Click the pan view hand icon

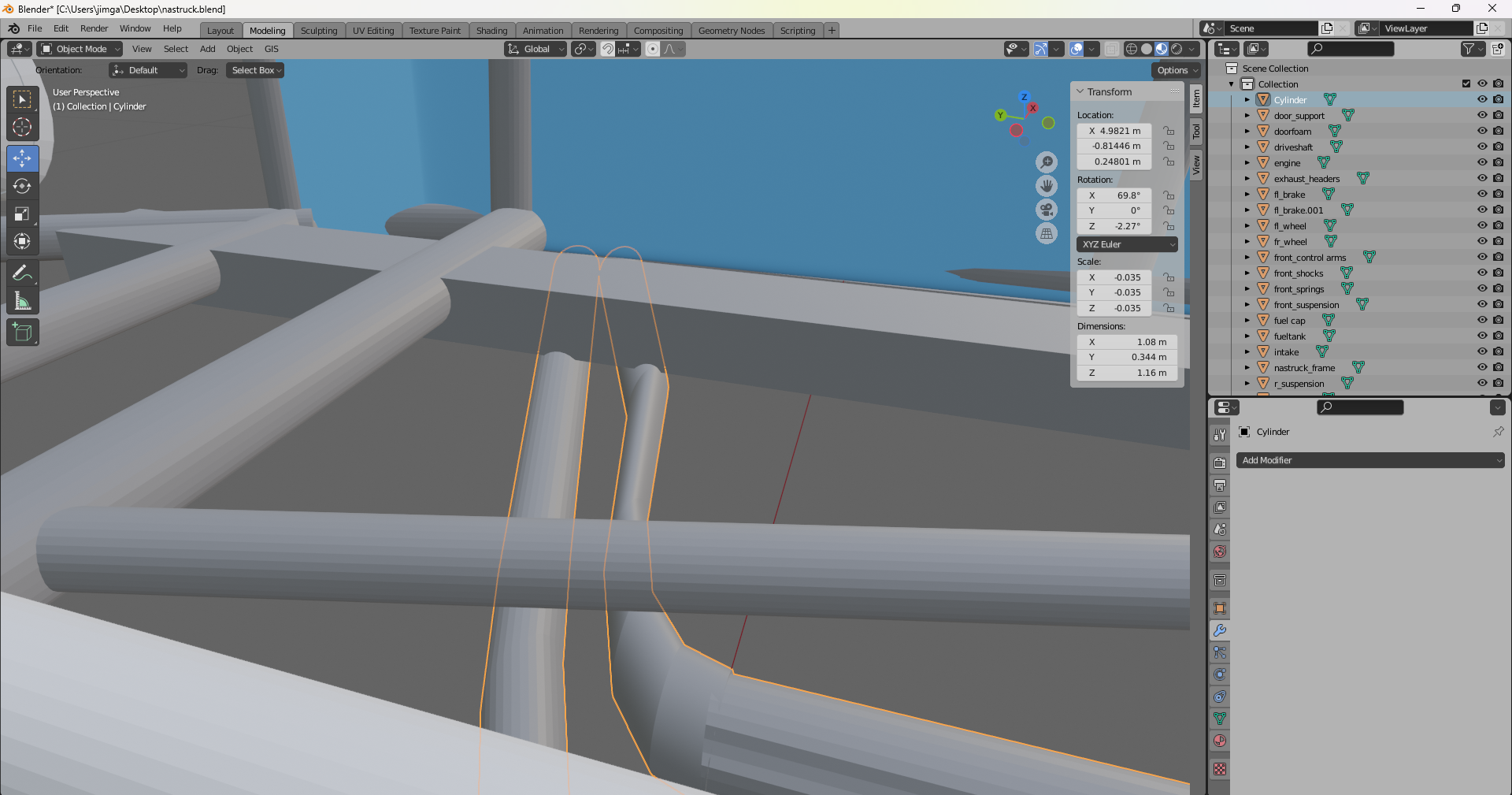tap(1047, 186)
